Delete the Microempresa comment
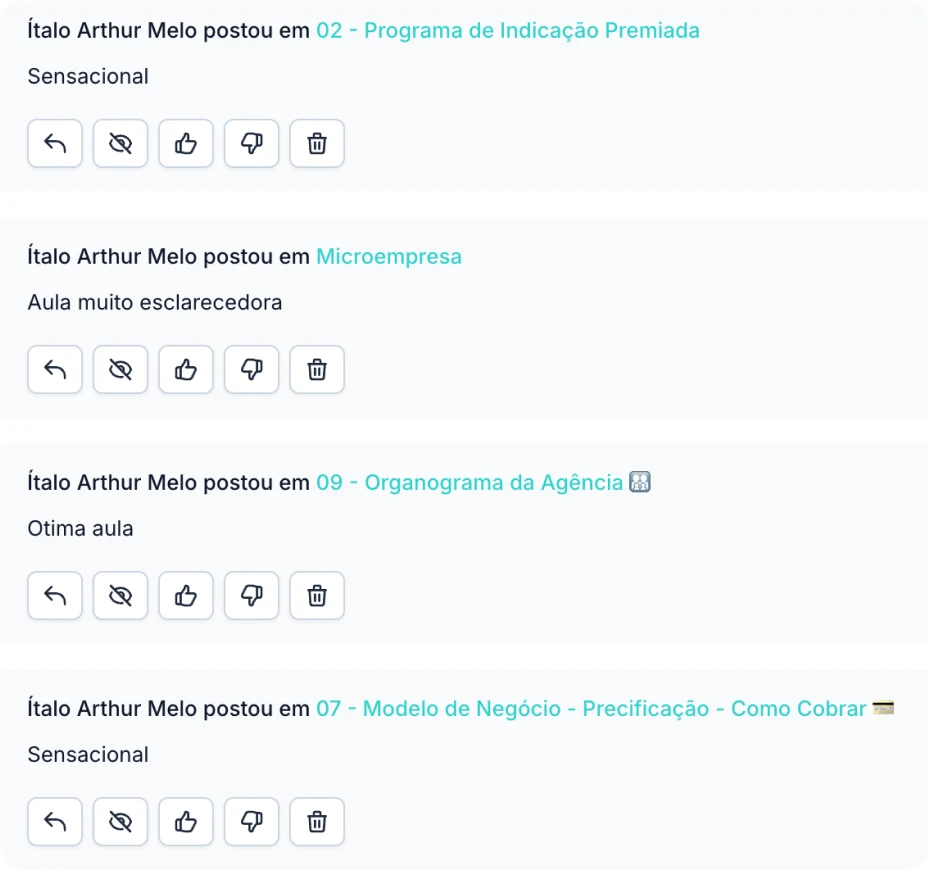 (317, 370)
